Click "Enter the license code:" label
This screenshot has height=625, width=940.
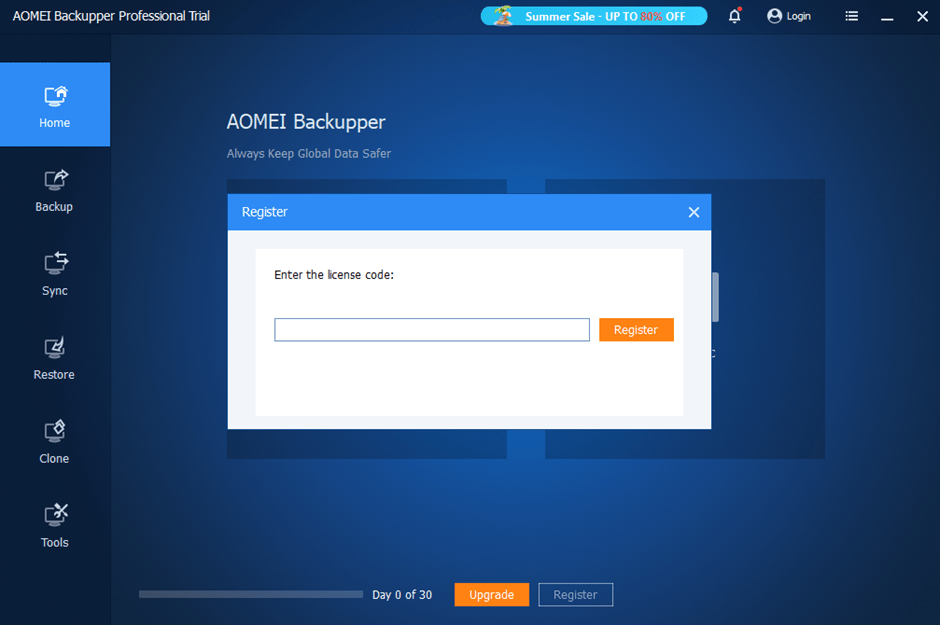click(334, 275)
